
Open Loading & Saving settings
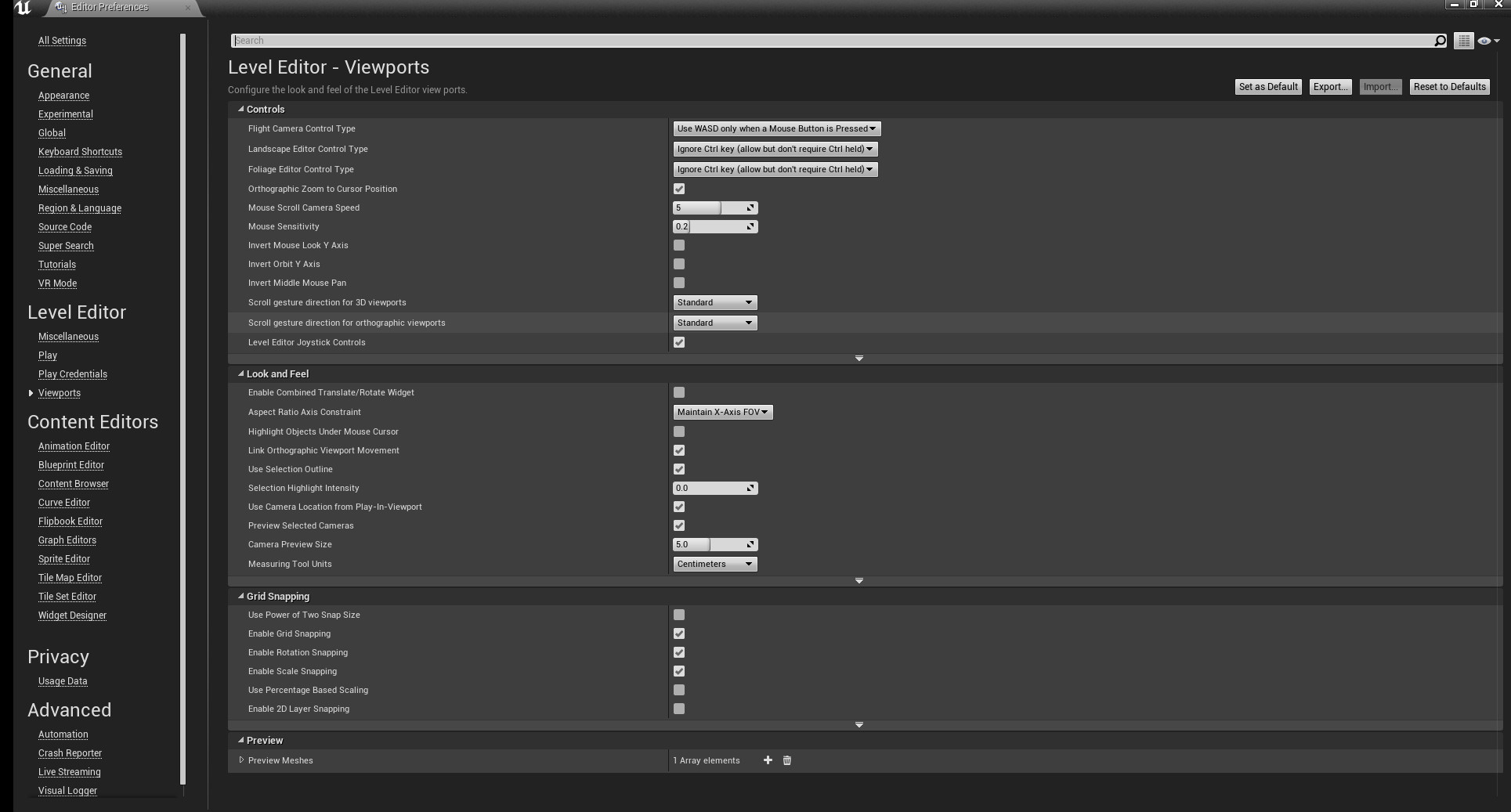[75, 171]
